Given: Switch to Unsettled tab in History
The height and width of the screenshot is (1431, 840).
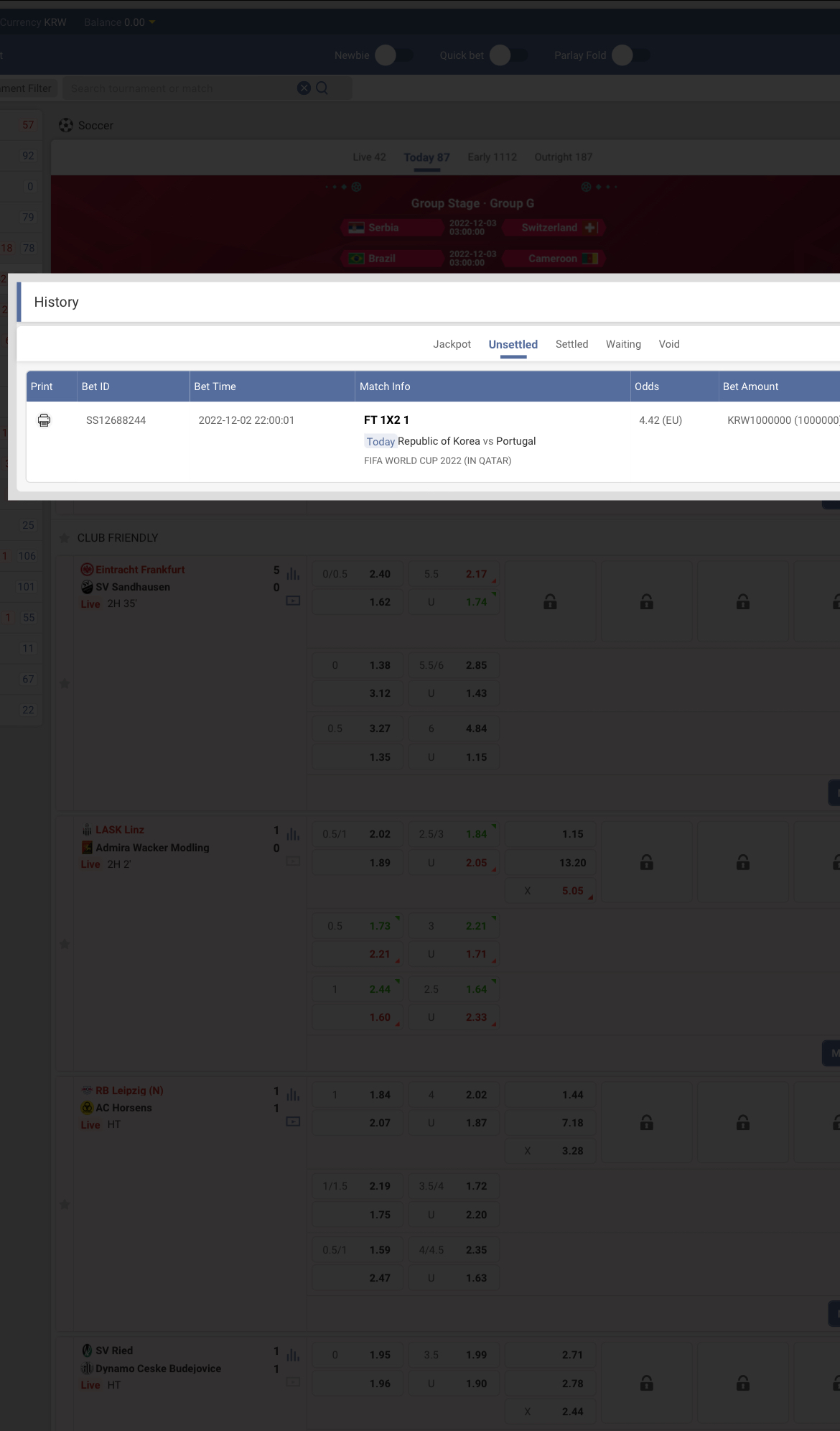Looking at the screenshot, I should (513, 344).
